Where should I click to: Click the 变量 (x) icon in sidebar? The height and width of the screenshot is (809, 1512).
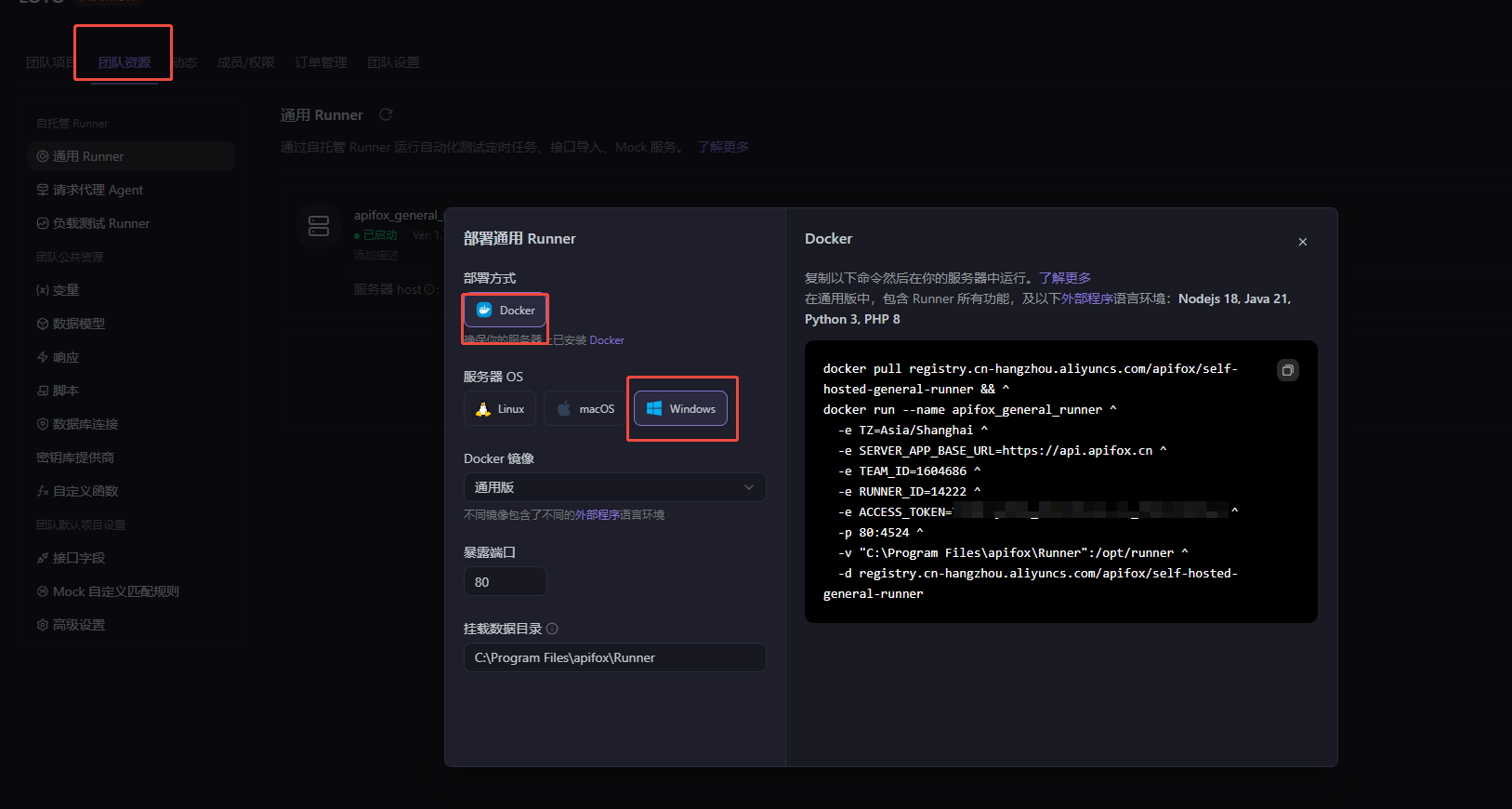pyautogui.click(x=43, y=290)
